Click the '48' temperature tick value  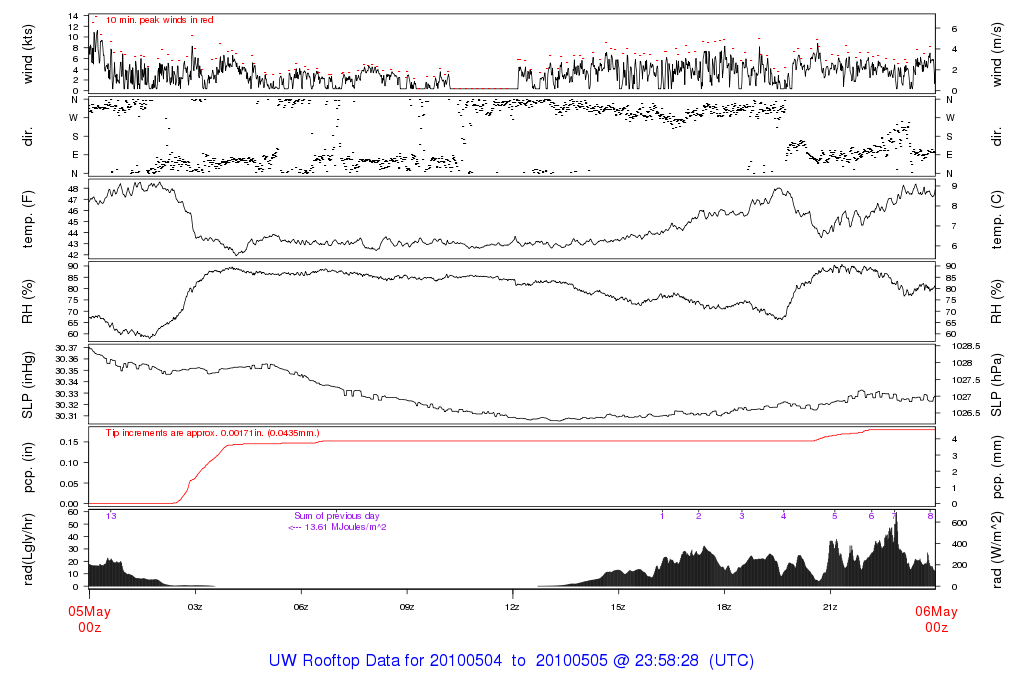pyautogui.click(x=73, y=189)
